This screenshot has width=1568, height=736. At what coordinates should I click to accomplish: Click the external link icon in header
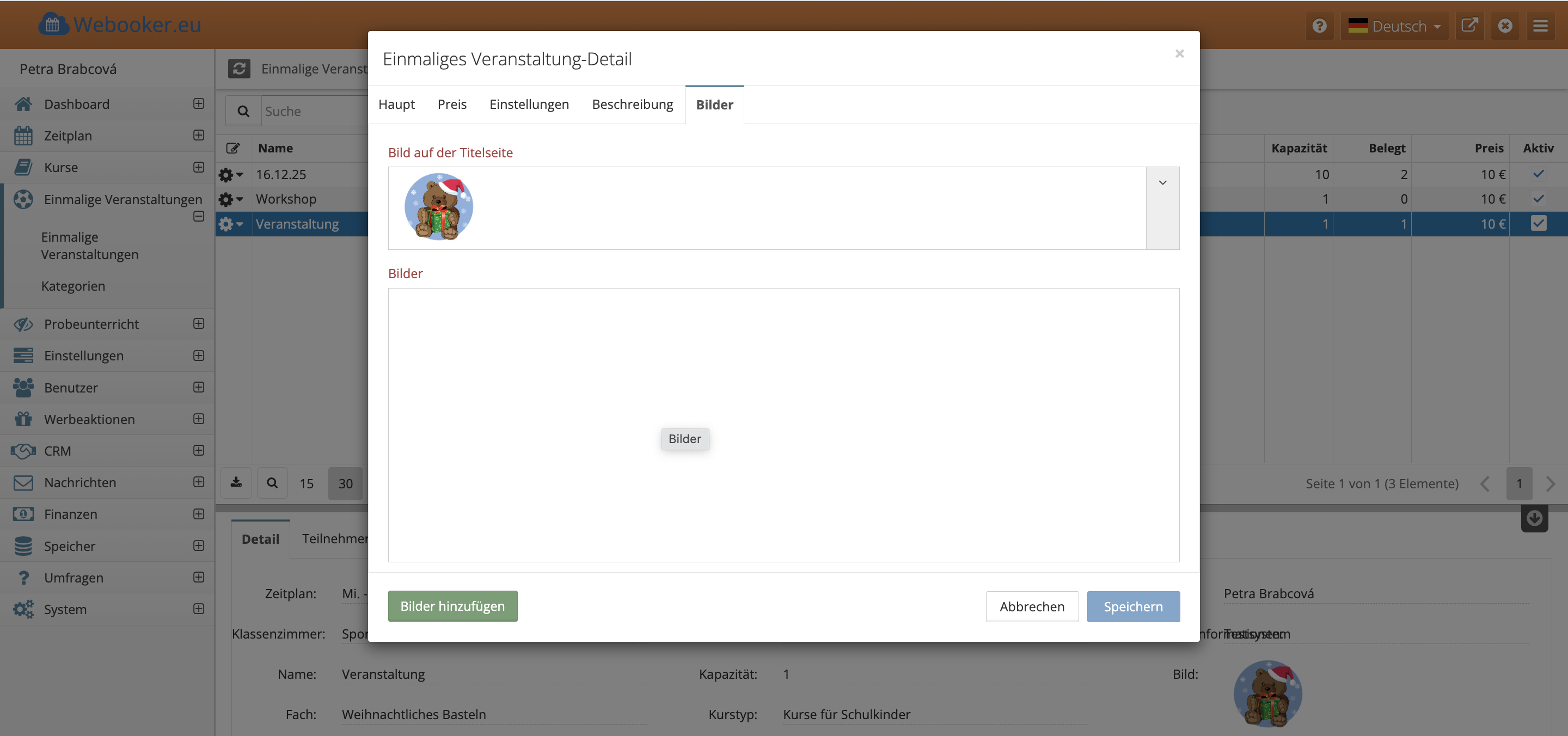[x=1469, y=26]
